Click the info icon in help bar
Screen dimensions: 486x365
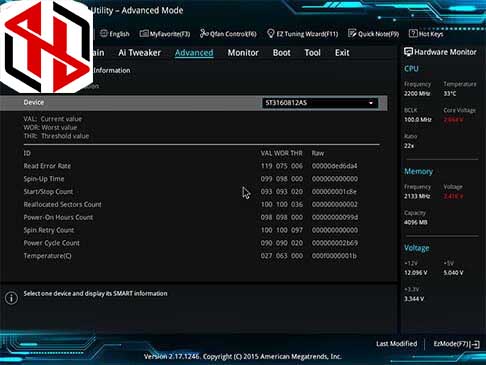coord(12,298)
